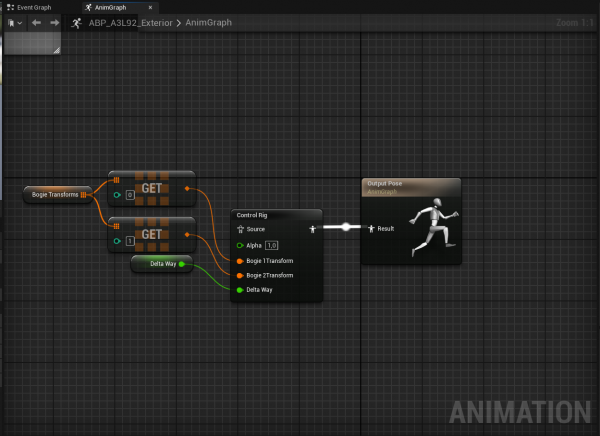Viewport: 600px width, 436px height.
Task: Click the forward navigation arrow
Action: coord(54,22)
